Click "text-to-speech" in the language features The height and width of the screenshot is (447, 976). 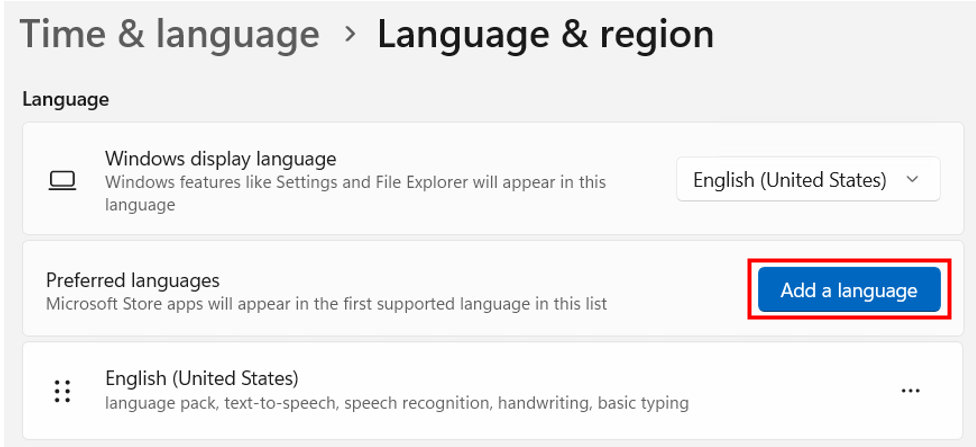click(x=276, y=403)
